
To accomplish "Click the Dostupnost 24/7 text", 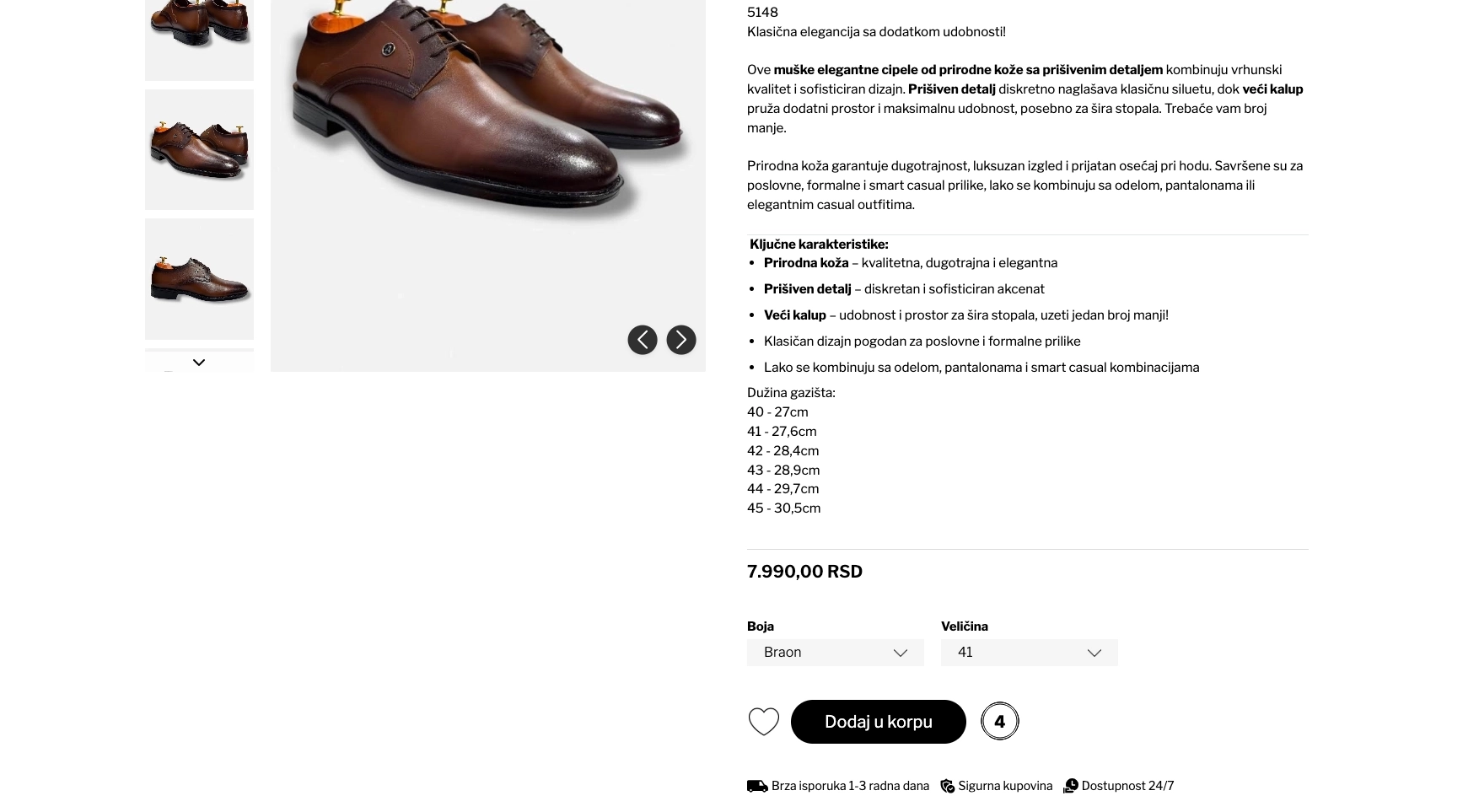I will click(1127, 786).
